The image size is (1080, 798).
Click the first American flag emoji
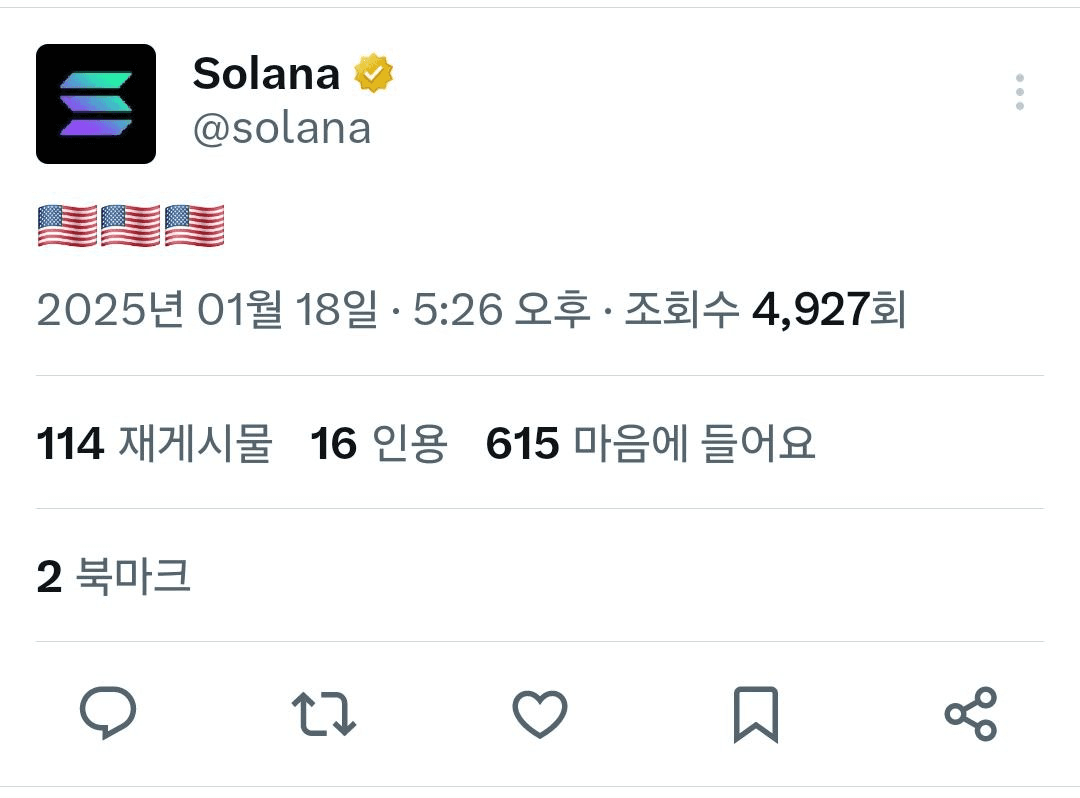(67, 225)
